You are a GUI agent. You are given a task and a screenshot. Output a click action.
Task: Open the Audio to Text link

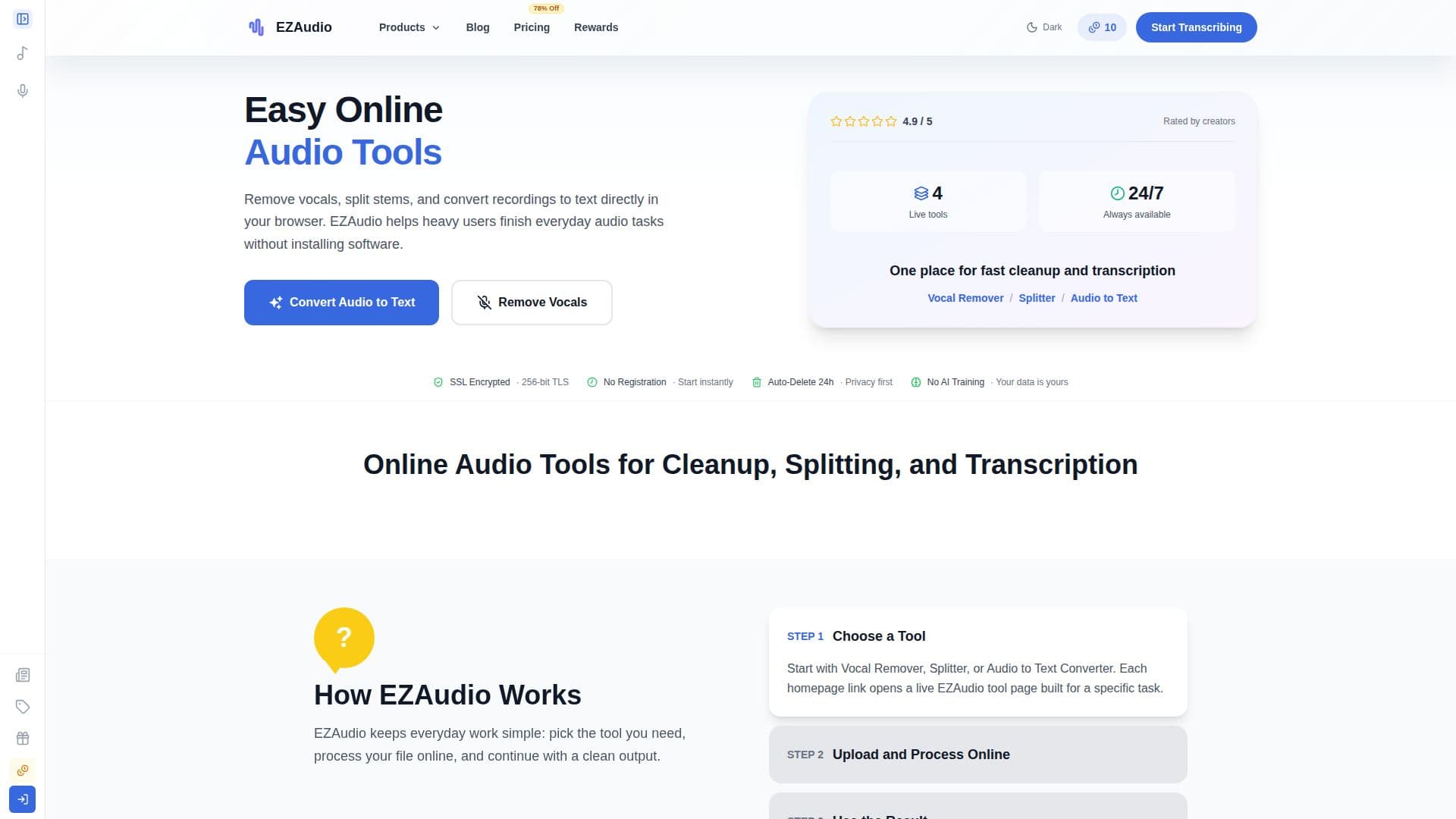pyautogui.click(x=1103, y=298)
